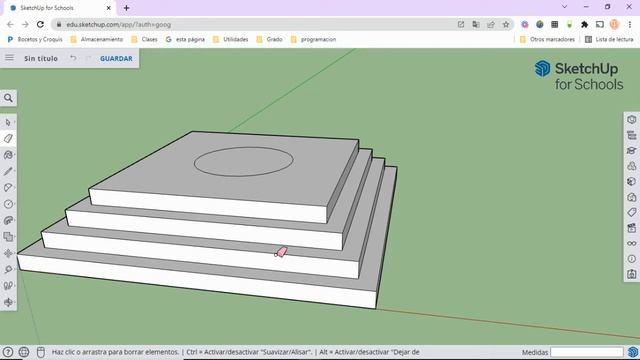Select the Orbit tool

pyautogui.click(x=8, y=302)
